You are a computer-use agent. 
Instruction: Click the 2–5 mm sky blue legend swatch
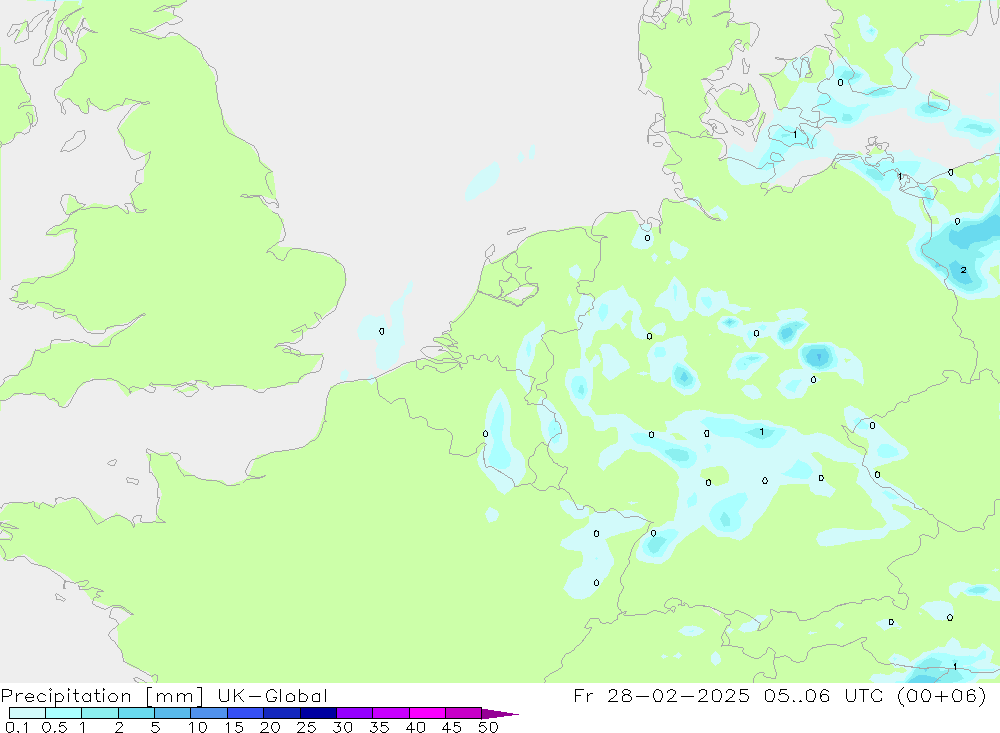tap(136, 713)
